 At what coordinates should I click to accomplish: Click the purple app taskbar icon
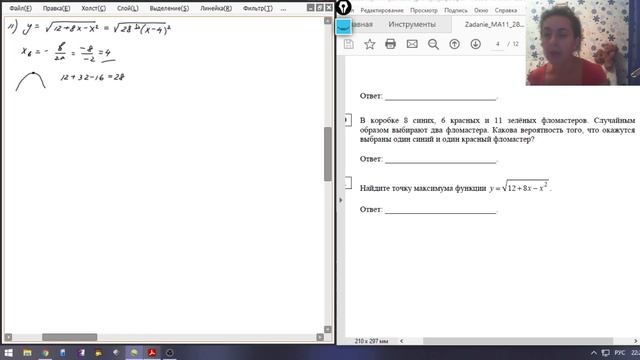(x=81, y=353)
